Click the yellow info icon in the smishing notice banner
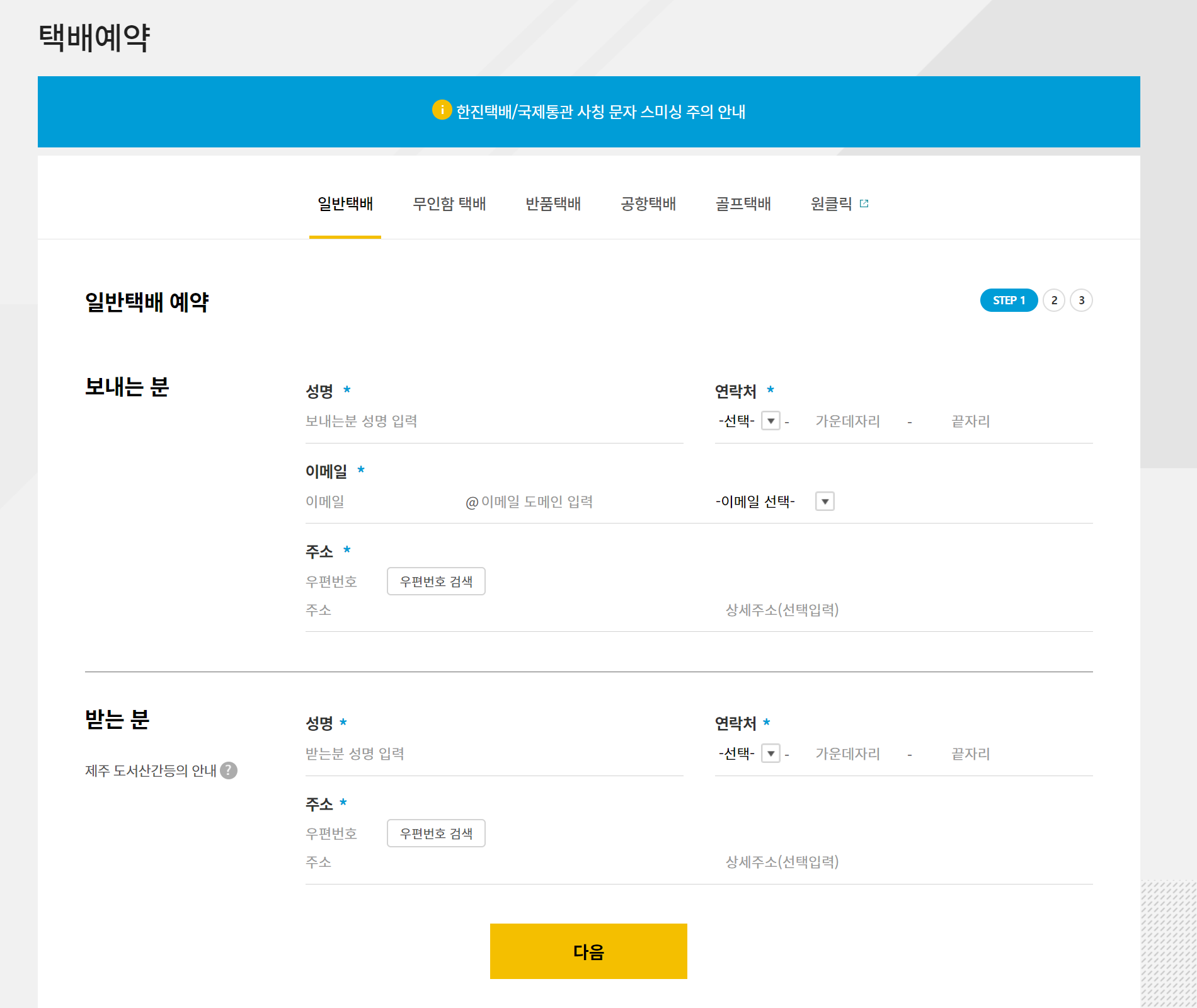1197x1008 pixels. [x=442, y=110]
